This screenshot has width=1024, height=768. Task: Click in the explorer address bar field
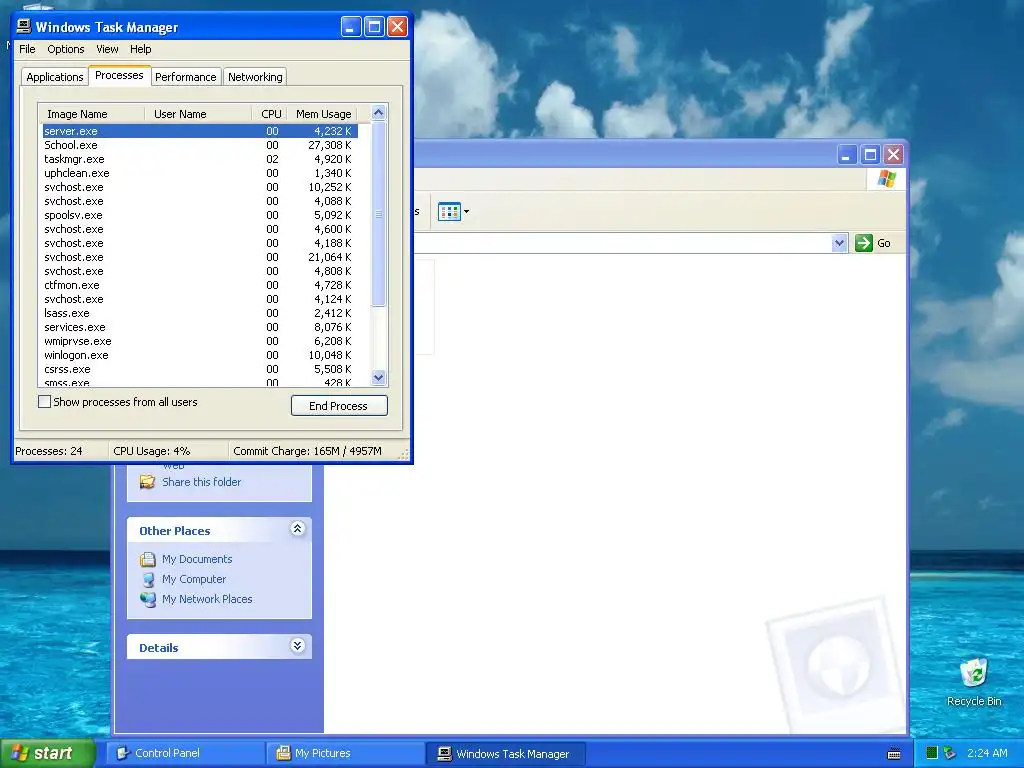(622, 243)
